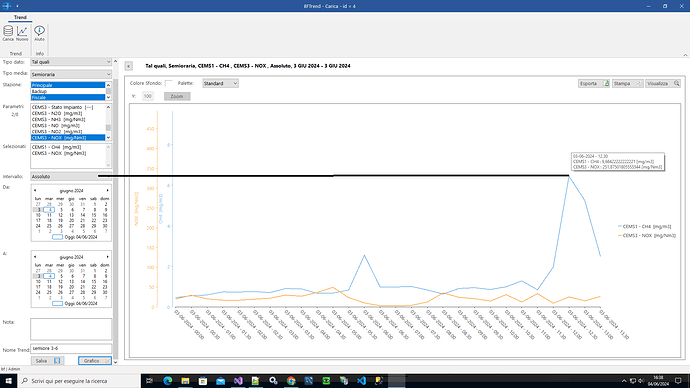Launch Microsoft Edge from taskbar
The image size is (690, 388).
168,381
